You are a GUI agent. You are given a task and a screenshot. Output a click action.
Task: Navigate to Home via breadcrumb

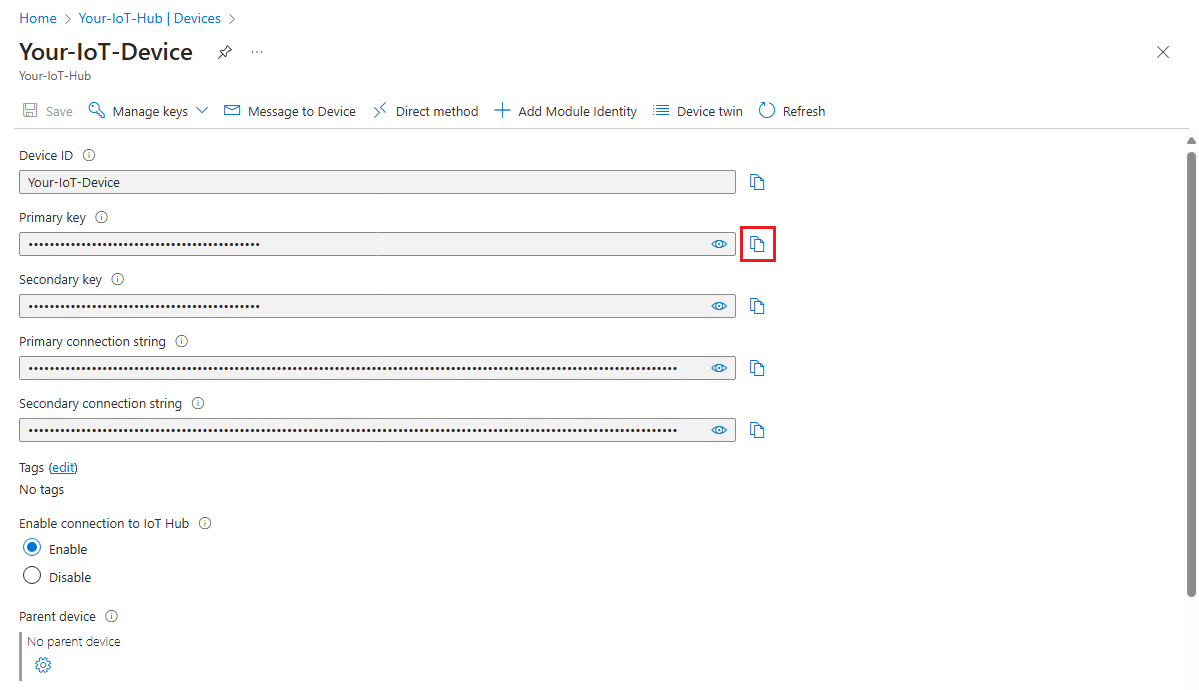[37, 17]
